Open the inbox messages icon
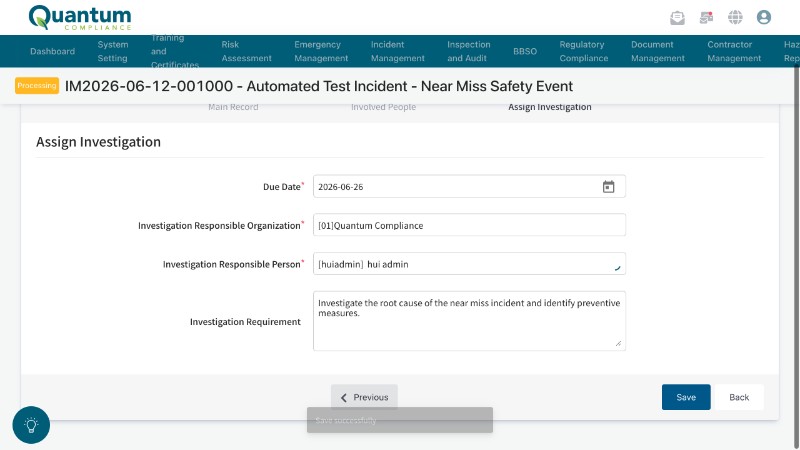Image resolution: width=800 pixels, height=450 pixels. (x=677, y=17)
